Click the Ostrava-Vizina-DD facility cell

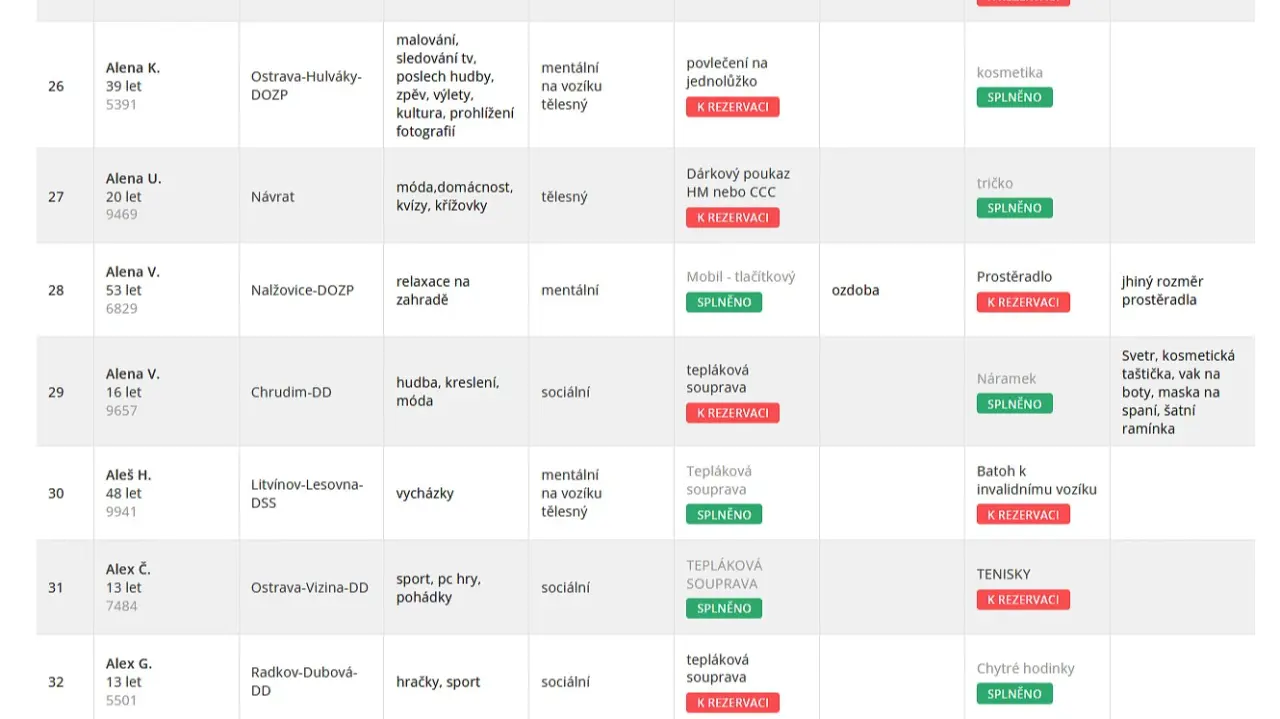click(x=310, y=588)
